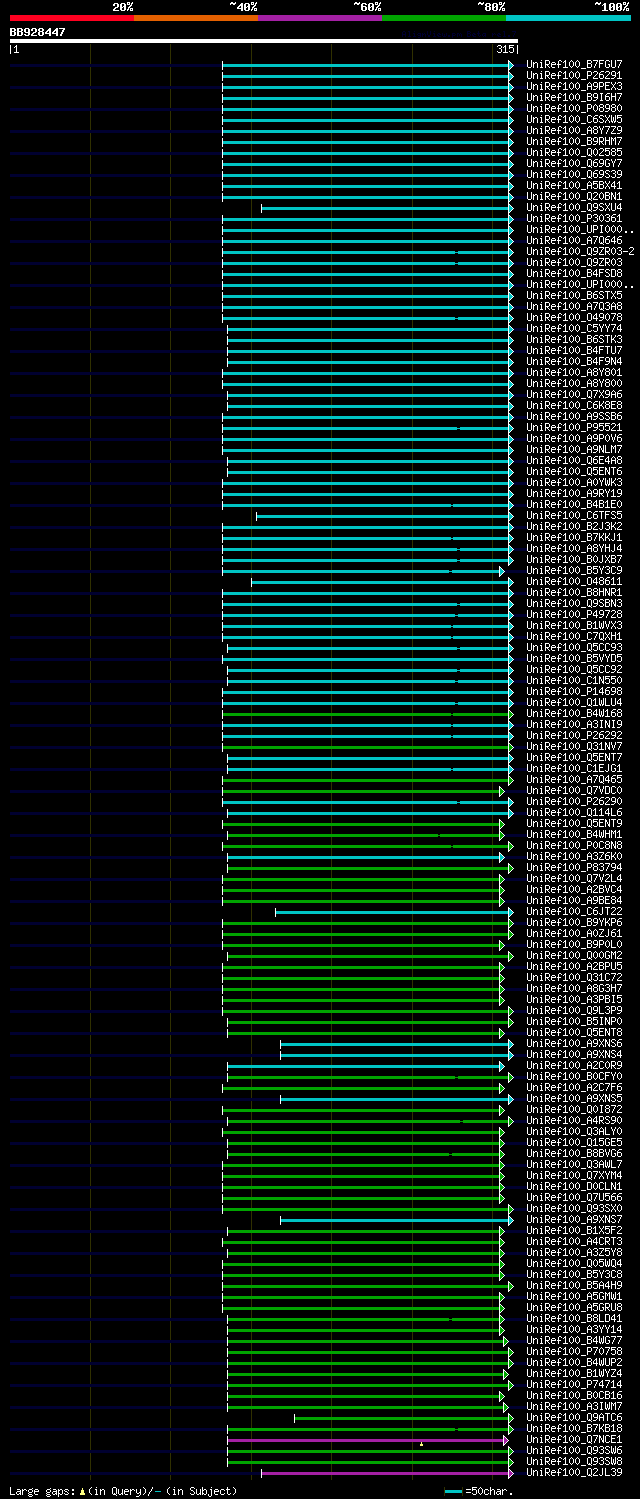Select the UniRef100_C6JT22 label
The image size is (640, 1499).
point(574,911)
